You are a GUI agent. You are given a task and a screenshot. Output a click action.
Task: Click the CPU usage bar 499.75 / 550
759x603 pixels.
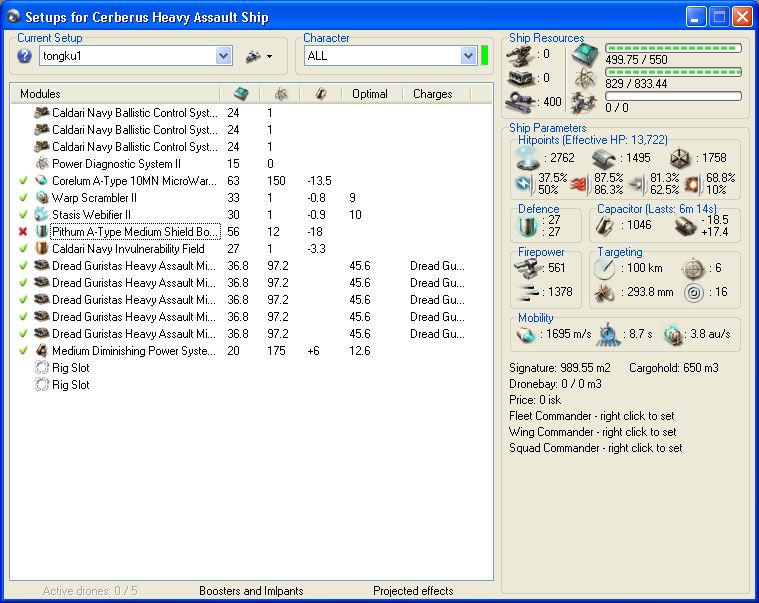(x=673, y=48)
